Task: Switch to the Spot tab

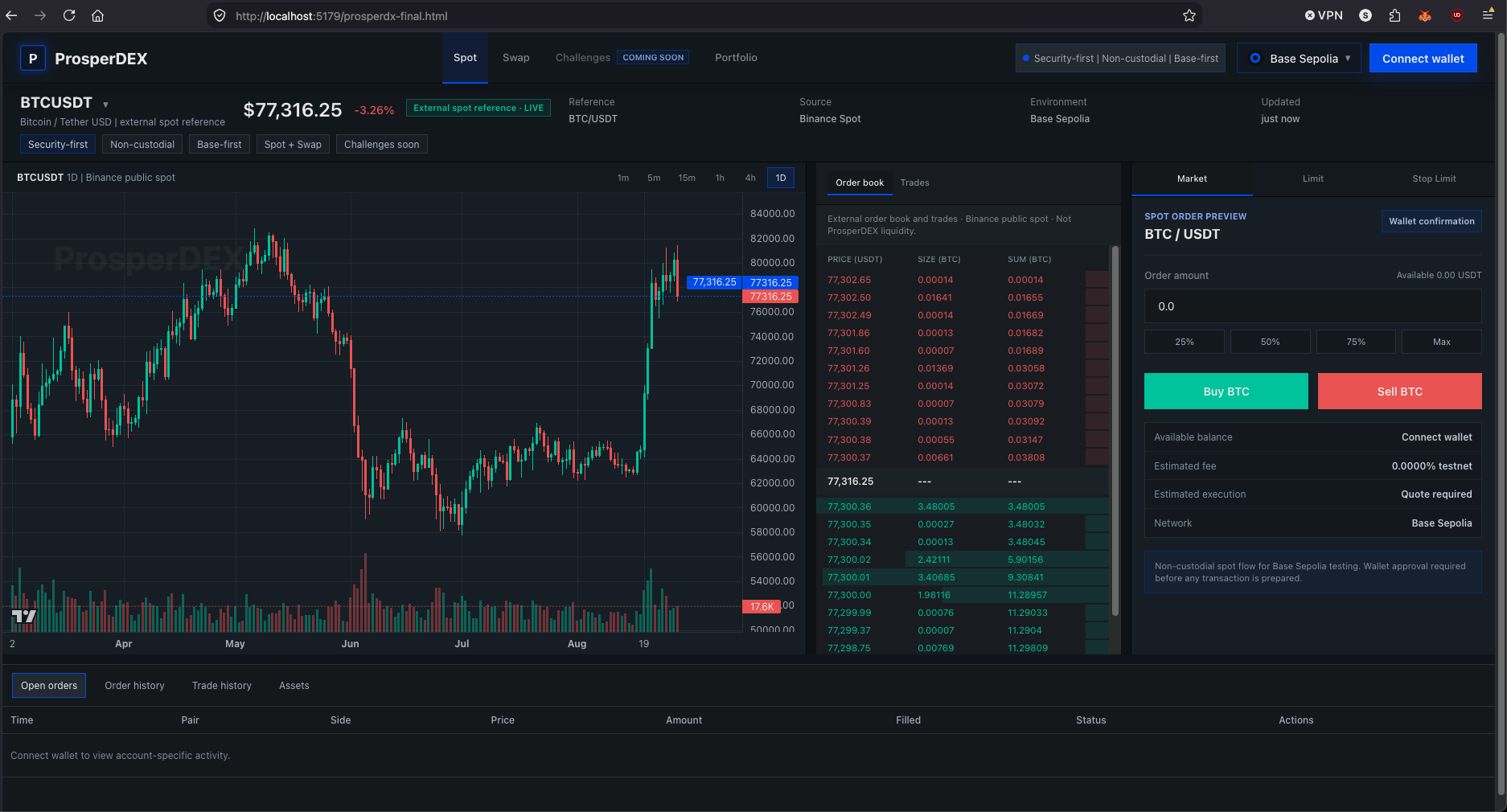Action: click(x=465, y=58)
